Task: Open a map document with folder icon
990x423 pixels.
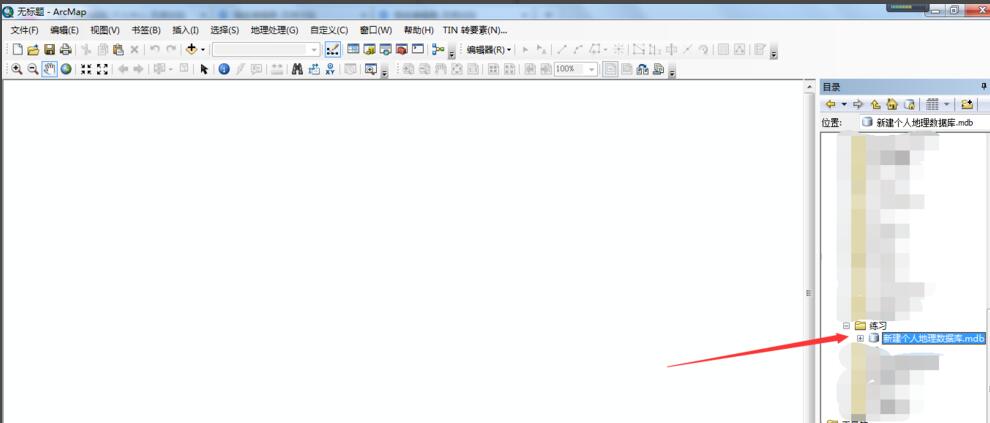Action: pyautogui.click(x=33, y=49)
